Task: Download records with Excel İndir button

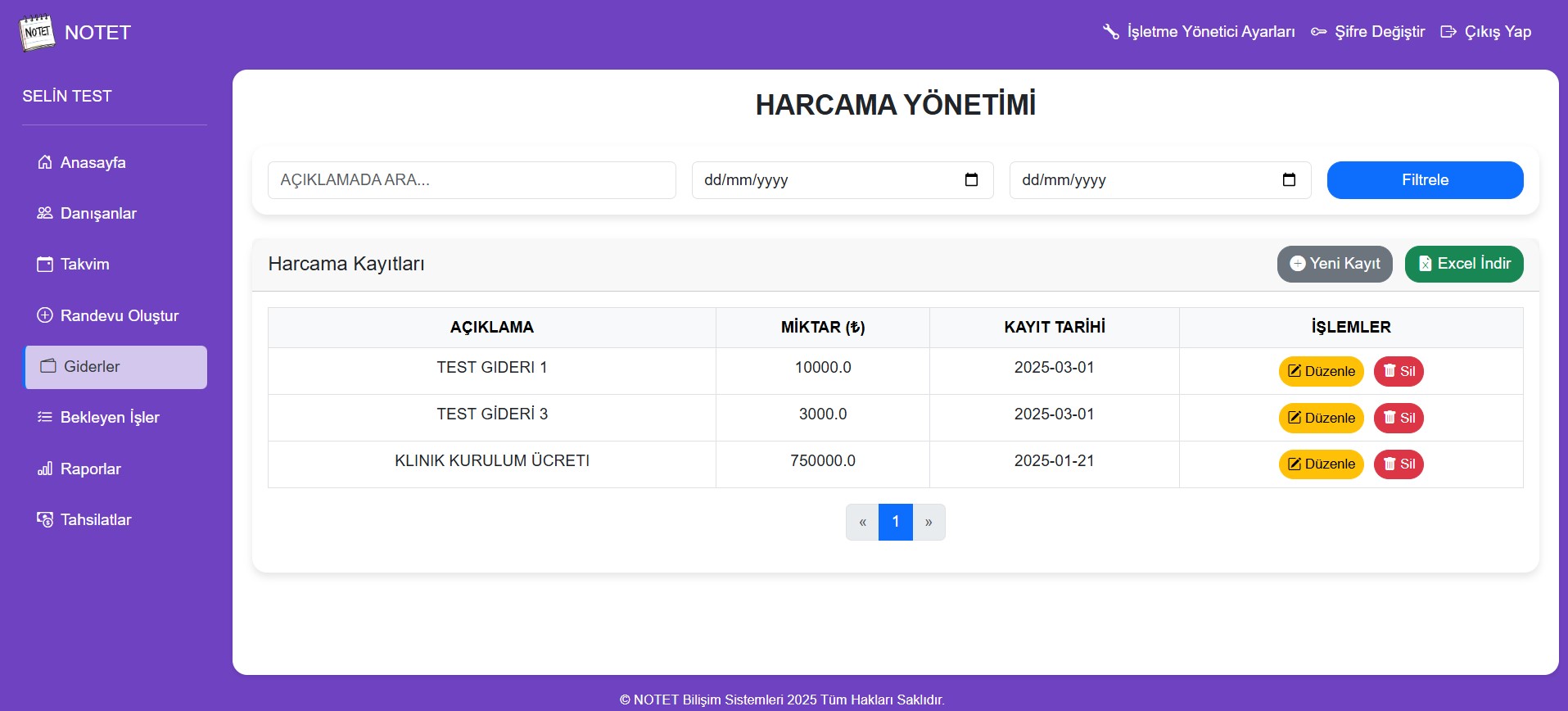Action: [x=1464, y=264]
